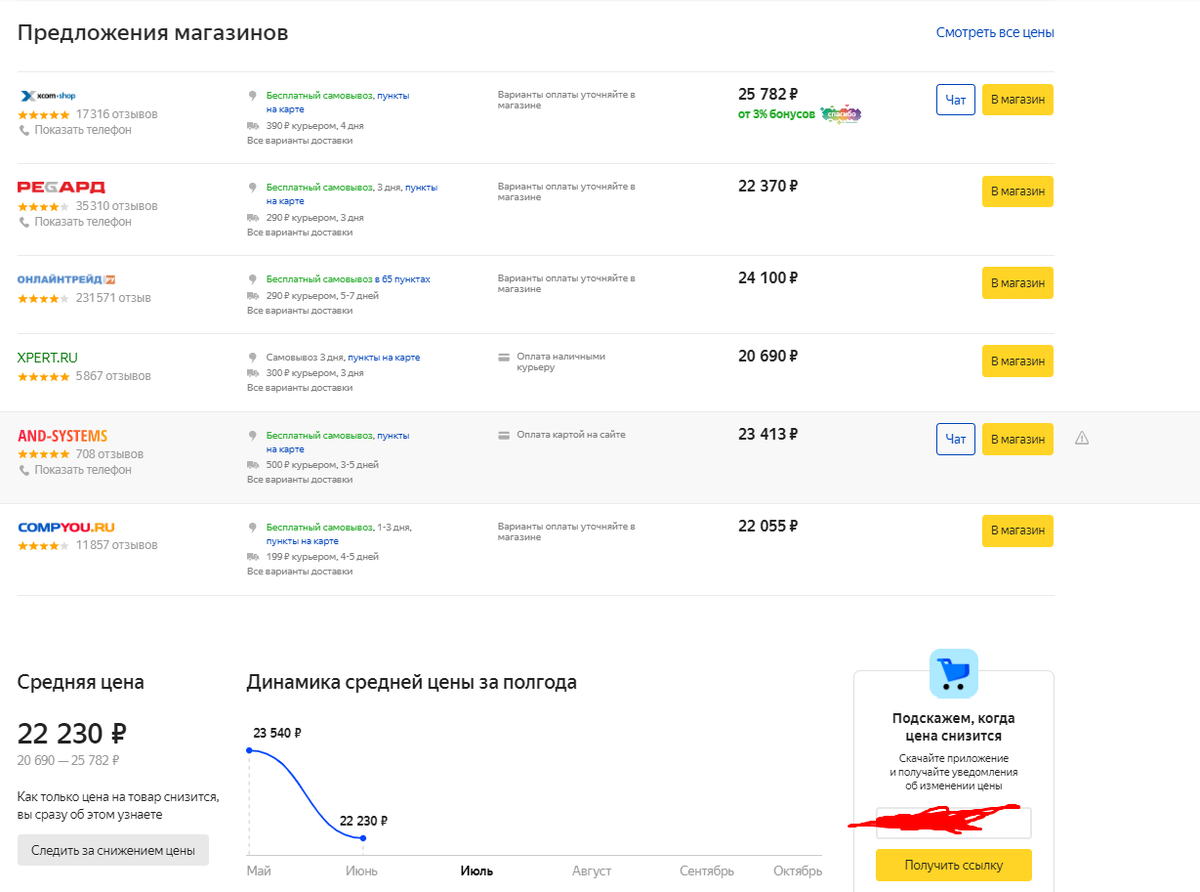Screen dimensions: 1200x892
Task: Click the xcom-shop star rating
Action: tap(44, 115)
